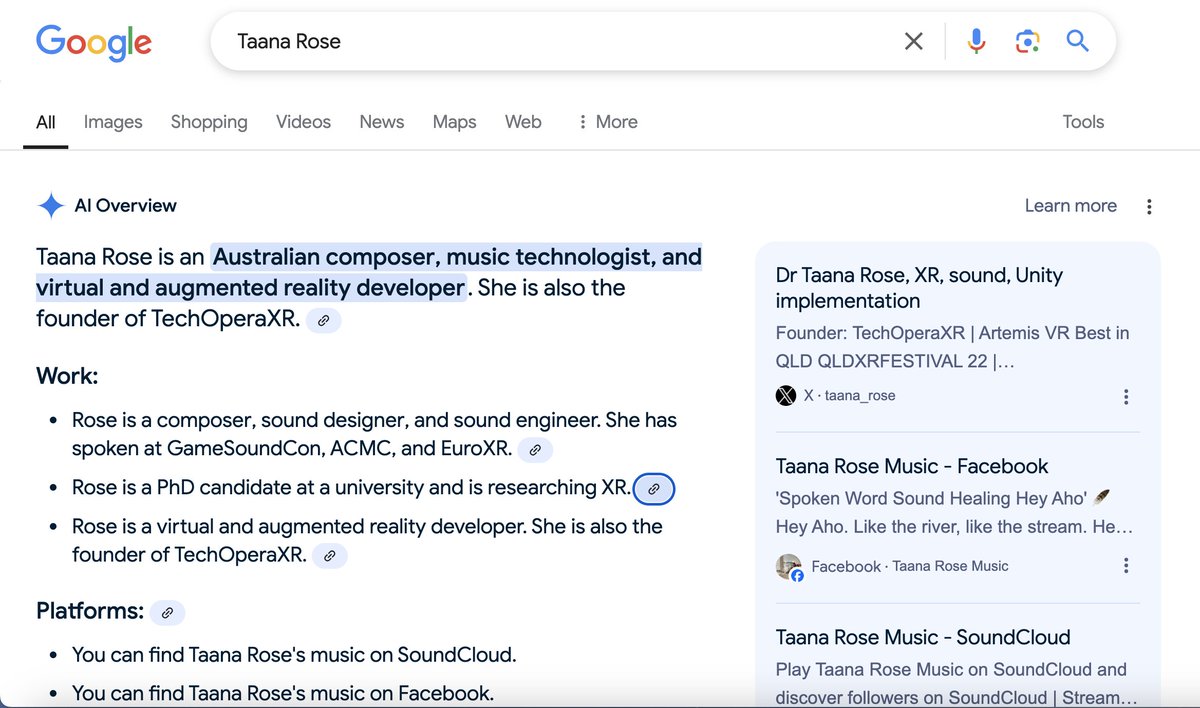Click the highlighted link icon on the PhD bullet
Viewport: 1200px width, 708px height.
(654, 489)
